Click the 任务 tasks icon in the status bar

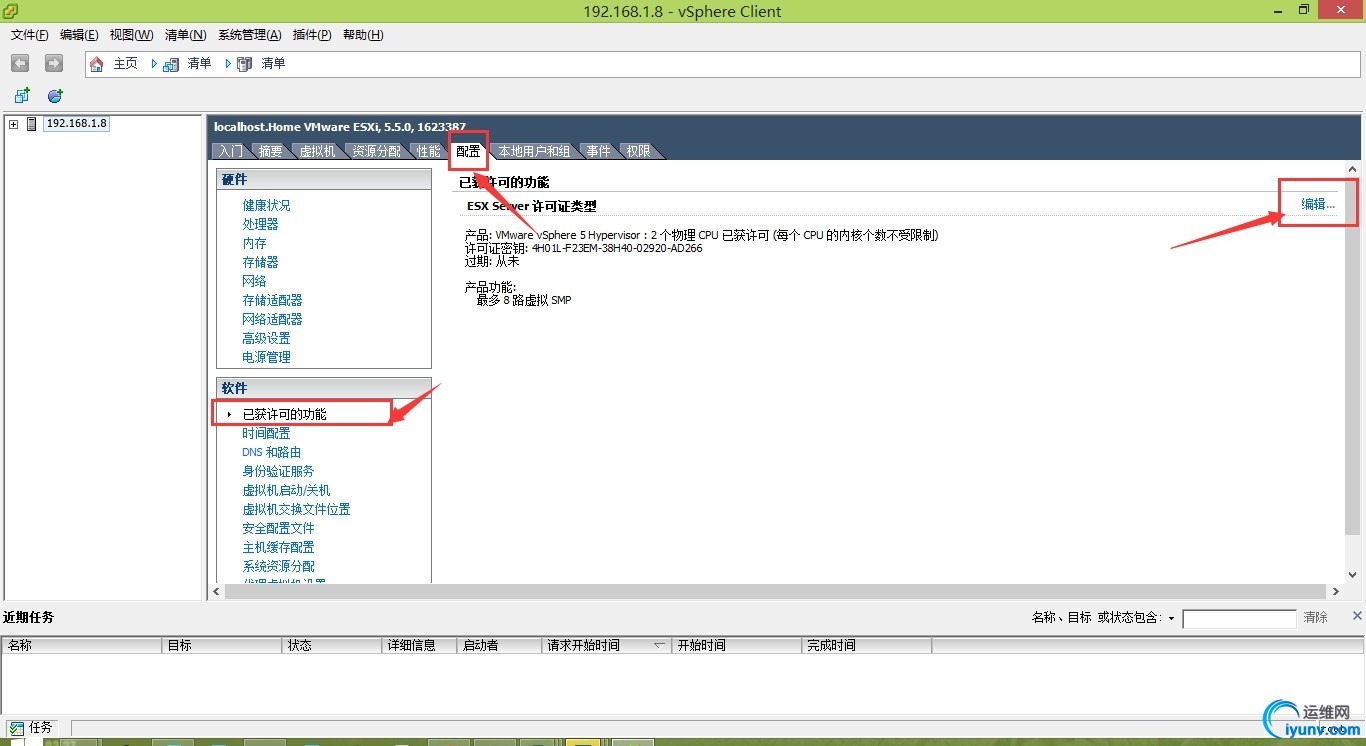16,728
